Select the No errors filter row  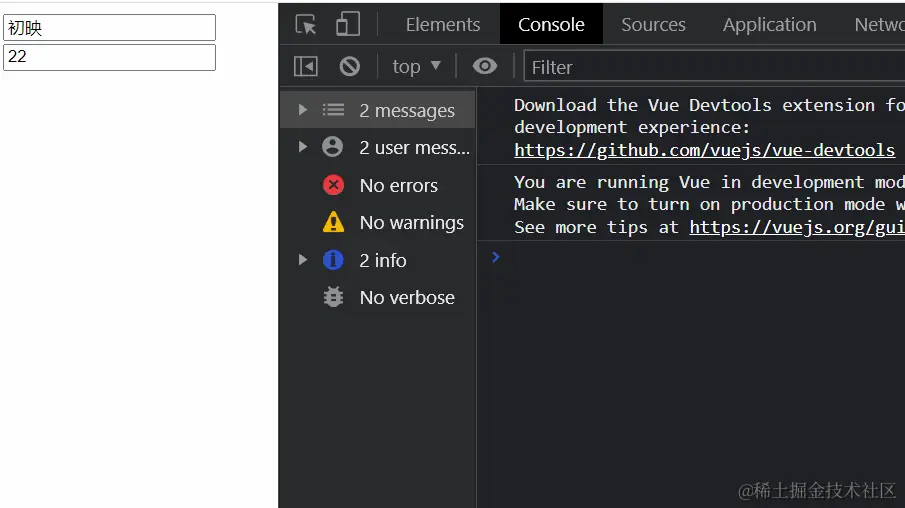pyautogui.click(x=378, y=185)
